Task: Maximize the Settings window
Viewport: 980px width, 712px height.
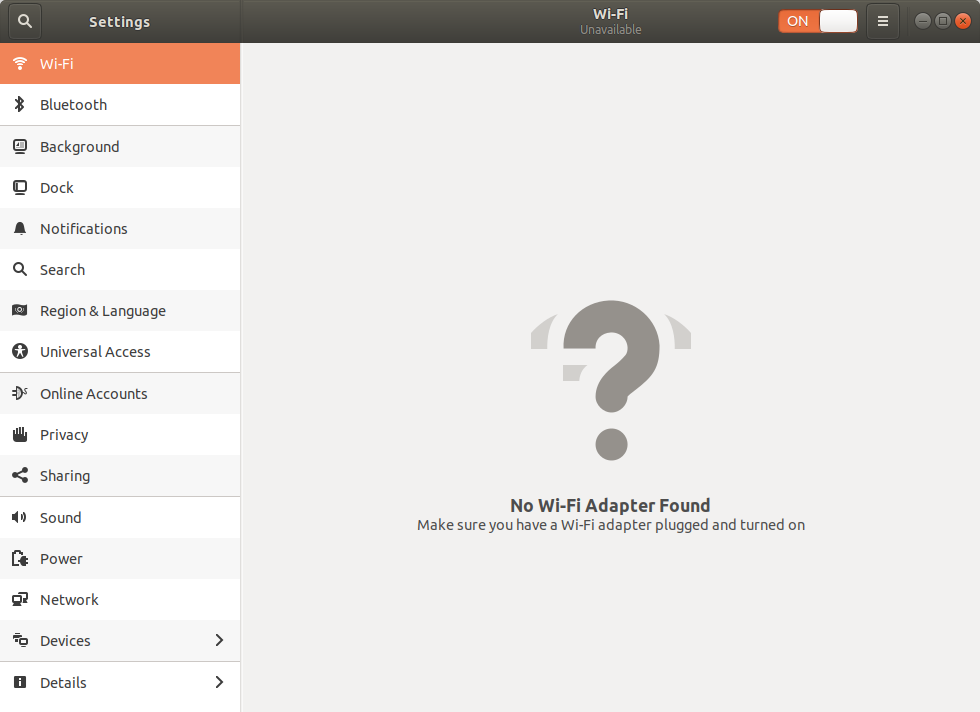Action: [x=942, y=21]
